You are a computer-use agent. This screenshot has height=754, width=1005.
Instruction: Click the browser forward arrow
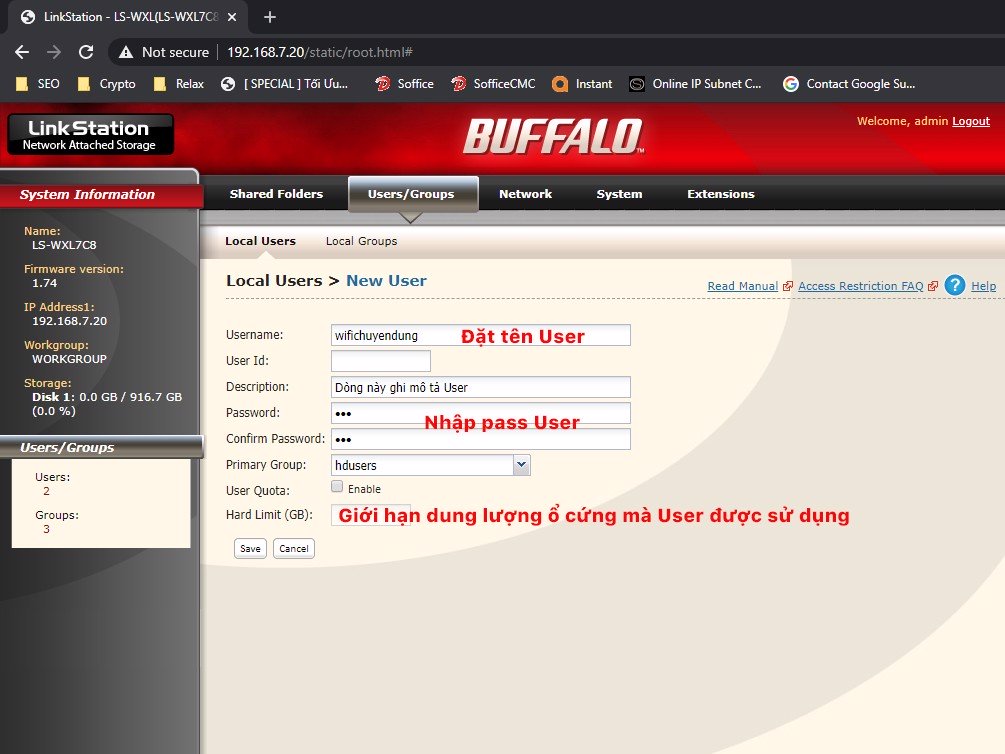pos(54,52)
